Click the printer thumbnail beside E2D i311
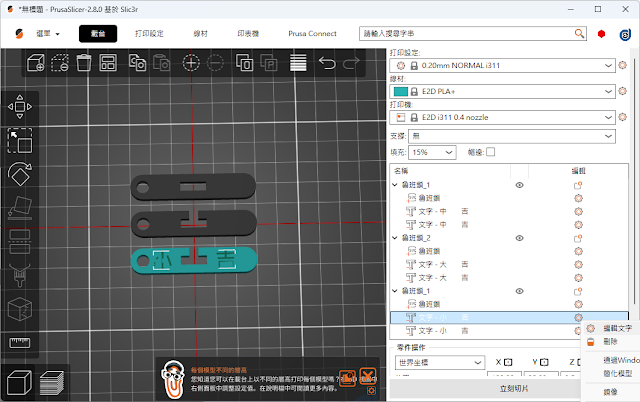 click(x=401, y=118)
